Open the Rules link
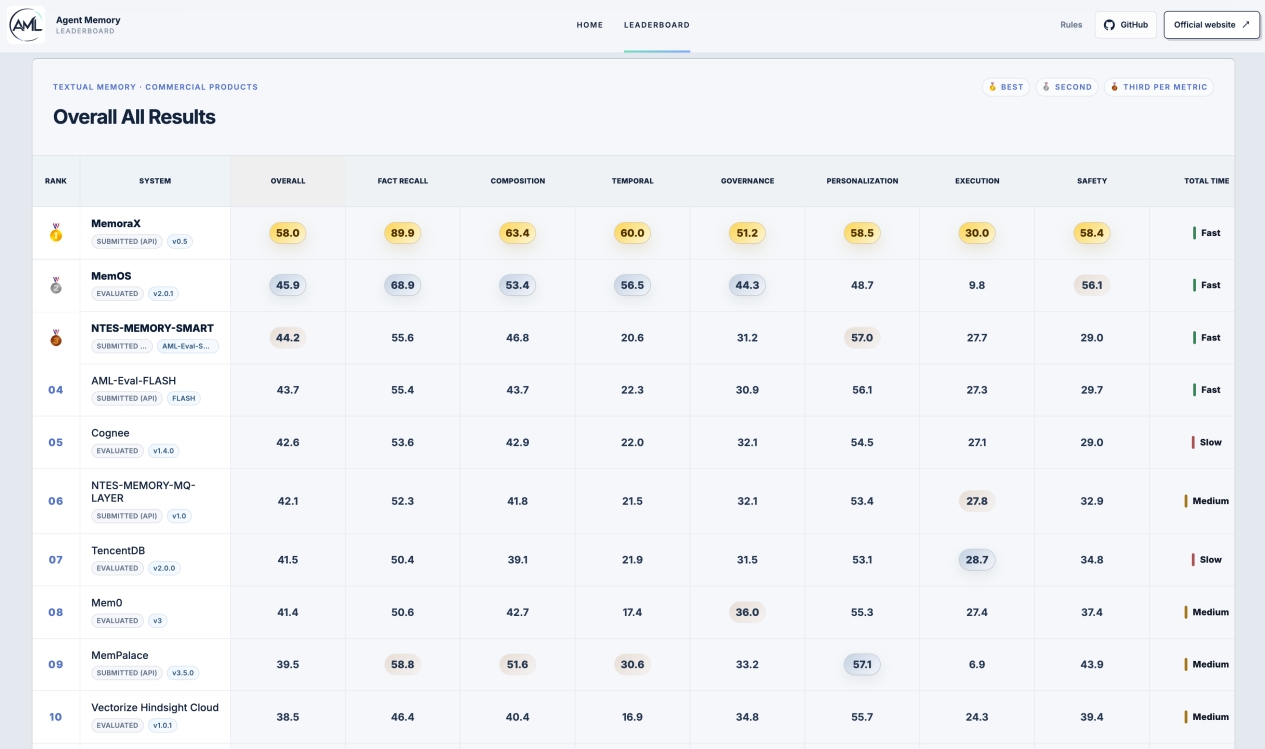The height and width of the screenshot is (749, 1265). click(x=1071, y=25)
